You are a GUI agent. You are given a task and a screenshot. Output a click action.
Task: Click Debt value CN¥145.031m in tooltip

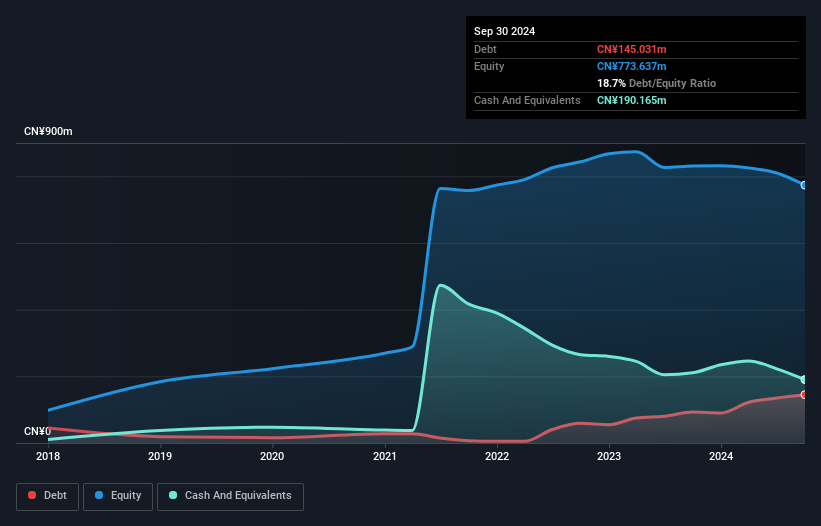pyautogui.click(x=631, y=49)
